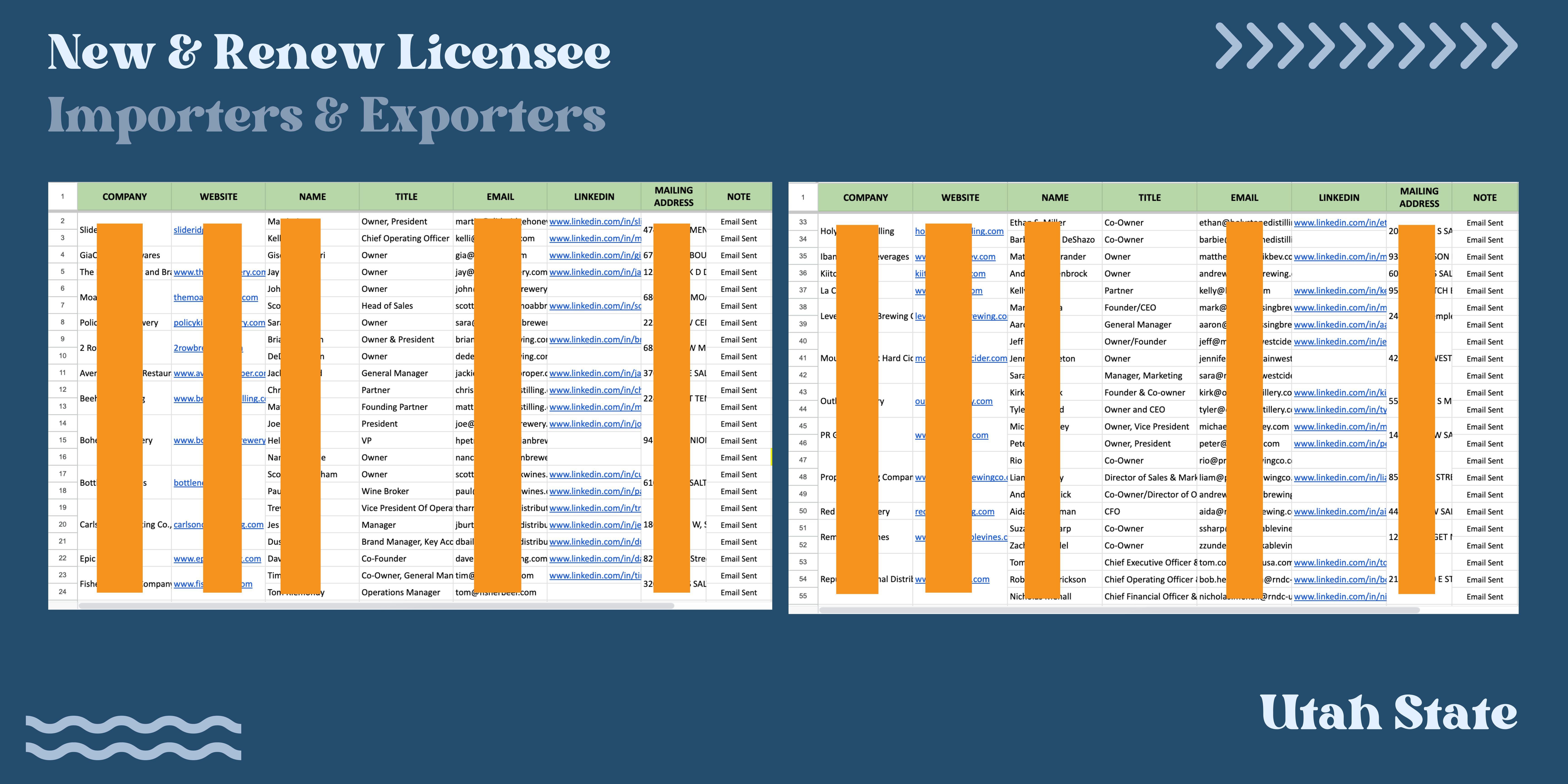Select row number 45 in right spreadsheet

[803, 426]
